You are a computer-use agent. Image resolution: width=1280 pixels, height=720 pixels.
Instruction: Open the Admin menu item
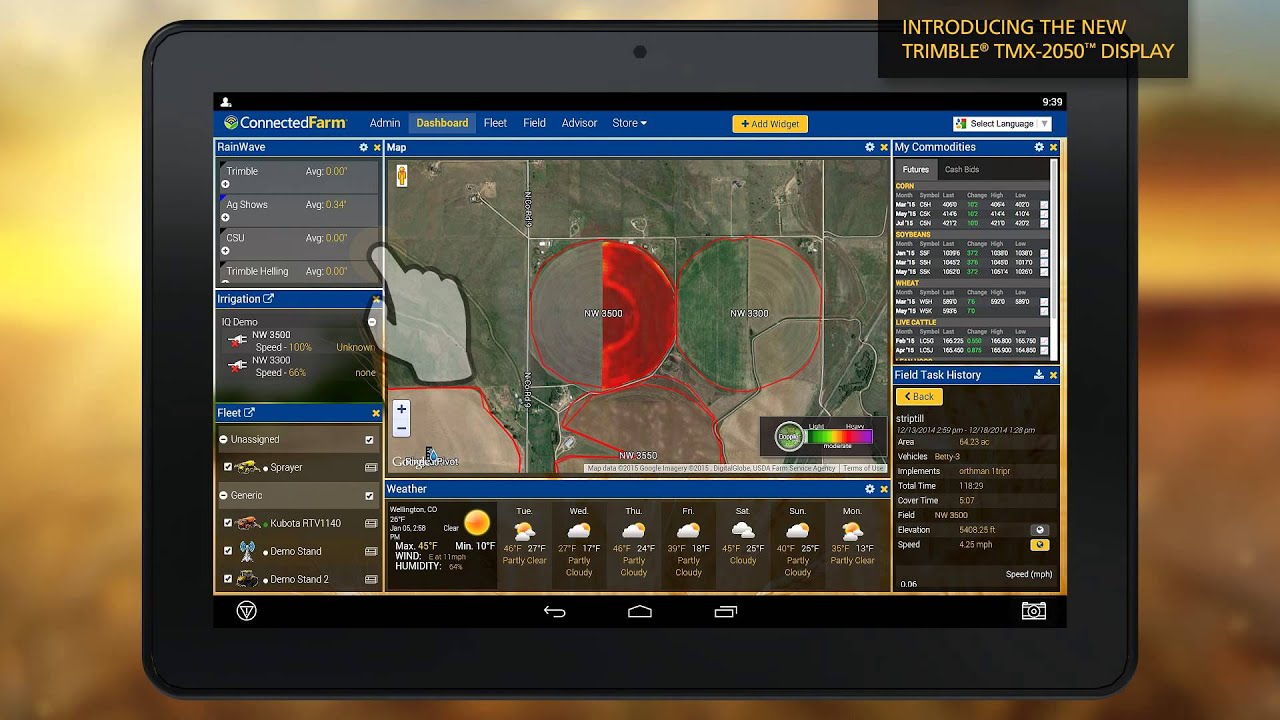click(385, 123)
